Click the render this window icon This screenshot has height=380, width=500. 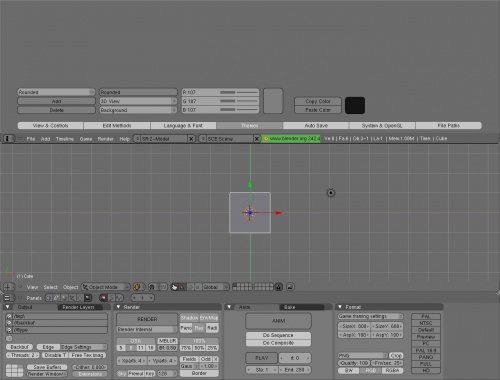click(290, 287)
